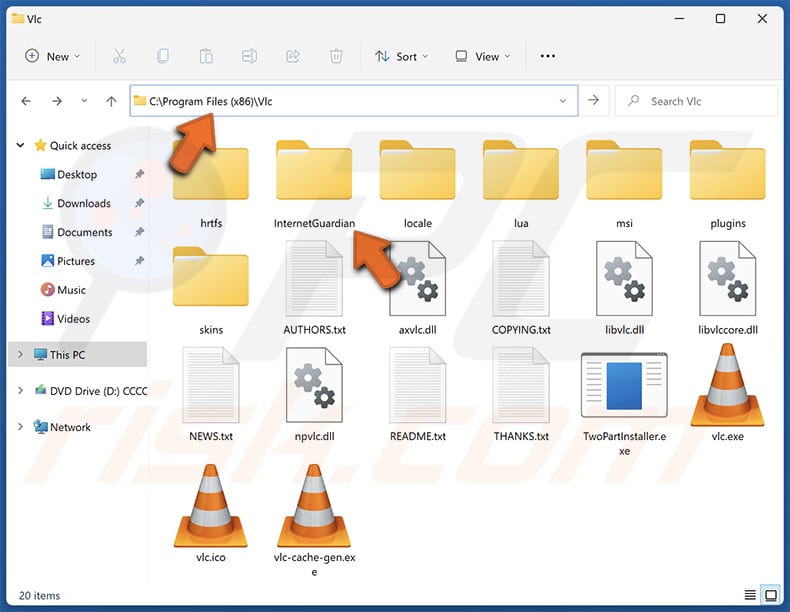Image resolution: width=790 pixels, height=612 pixels.
Task: Unpin Pictures using its pin icon
Action: [x=139, y=261]
